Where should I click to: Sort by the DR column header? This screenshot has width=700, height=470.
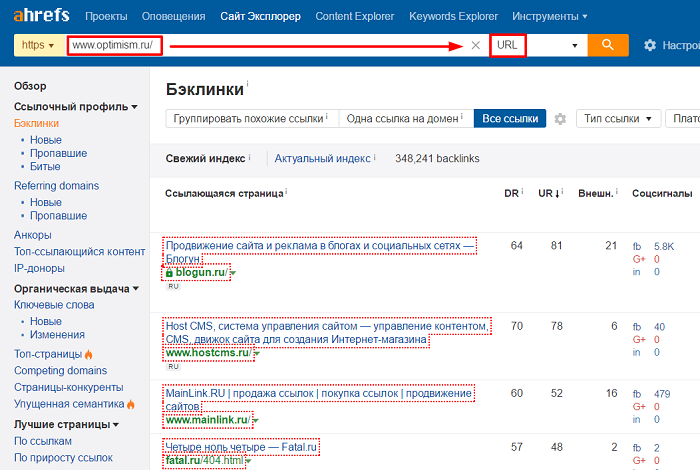511,194
